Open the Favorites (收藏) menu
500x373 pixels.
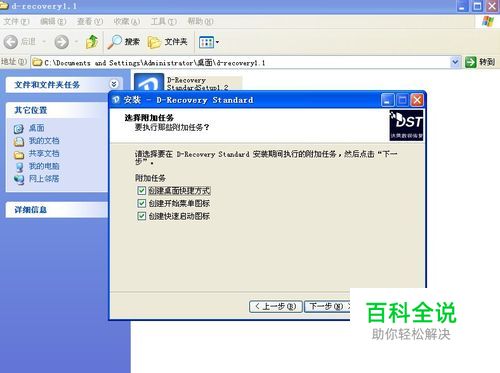point(126,22)
